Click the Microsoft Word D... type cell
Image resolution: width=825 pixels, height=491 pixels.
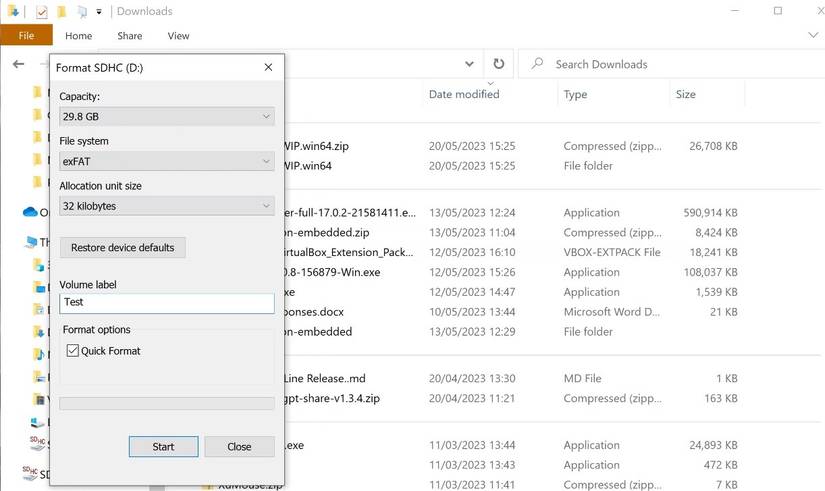pyautogui.click(x=611, y=312)
